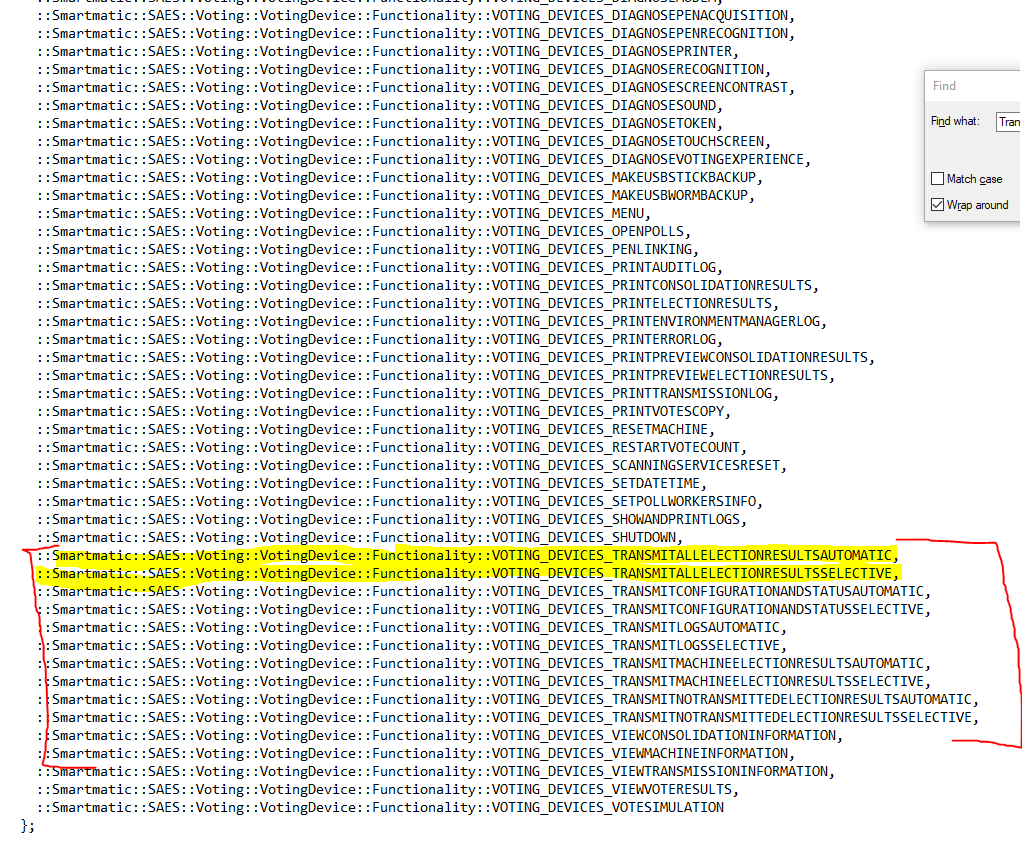Uncheck the Wrap around checkbox
This screenshot has width=1022, height=844.
pos(937,205)
